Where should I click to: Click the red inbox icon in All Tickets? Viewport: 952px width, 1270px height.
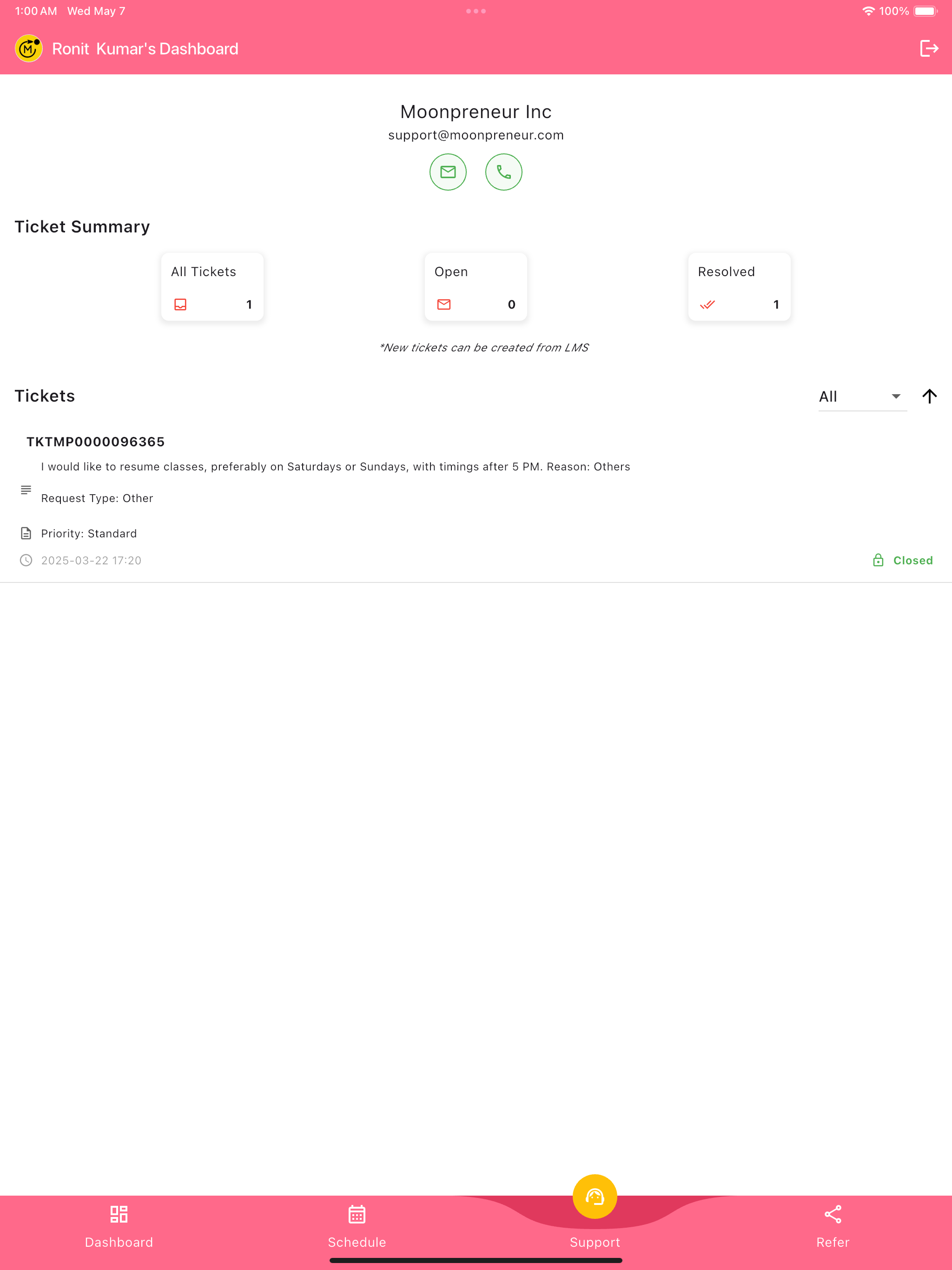click(180, 304)
